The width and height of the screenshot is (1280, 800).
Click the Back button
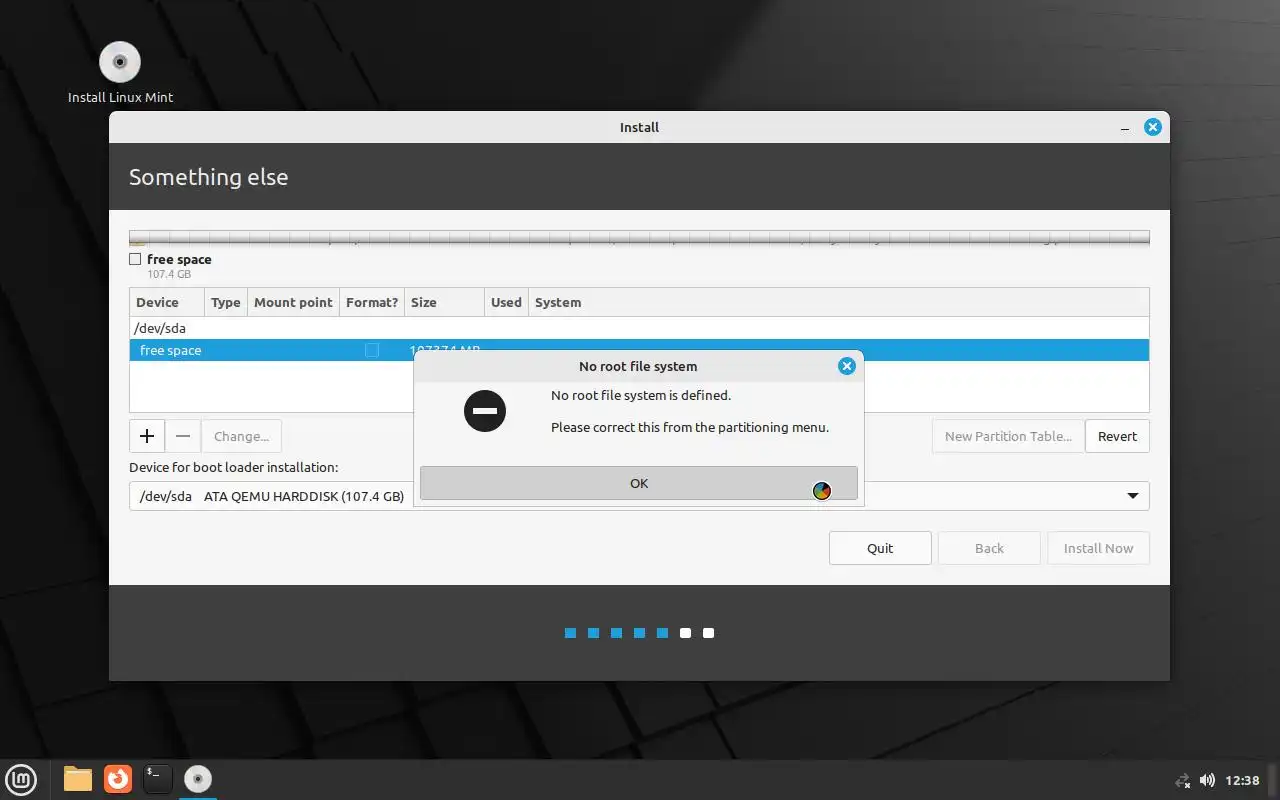[x=989, y=548]
